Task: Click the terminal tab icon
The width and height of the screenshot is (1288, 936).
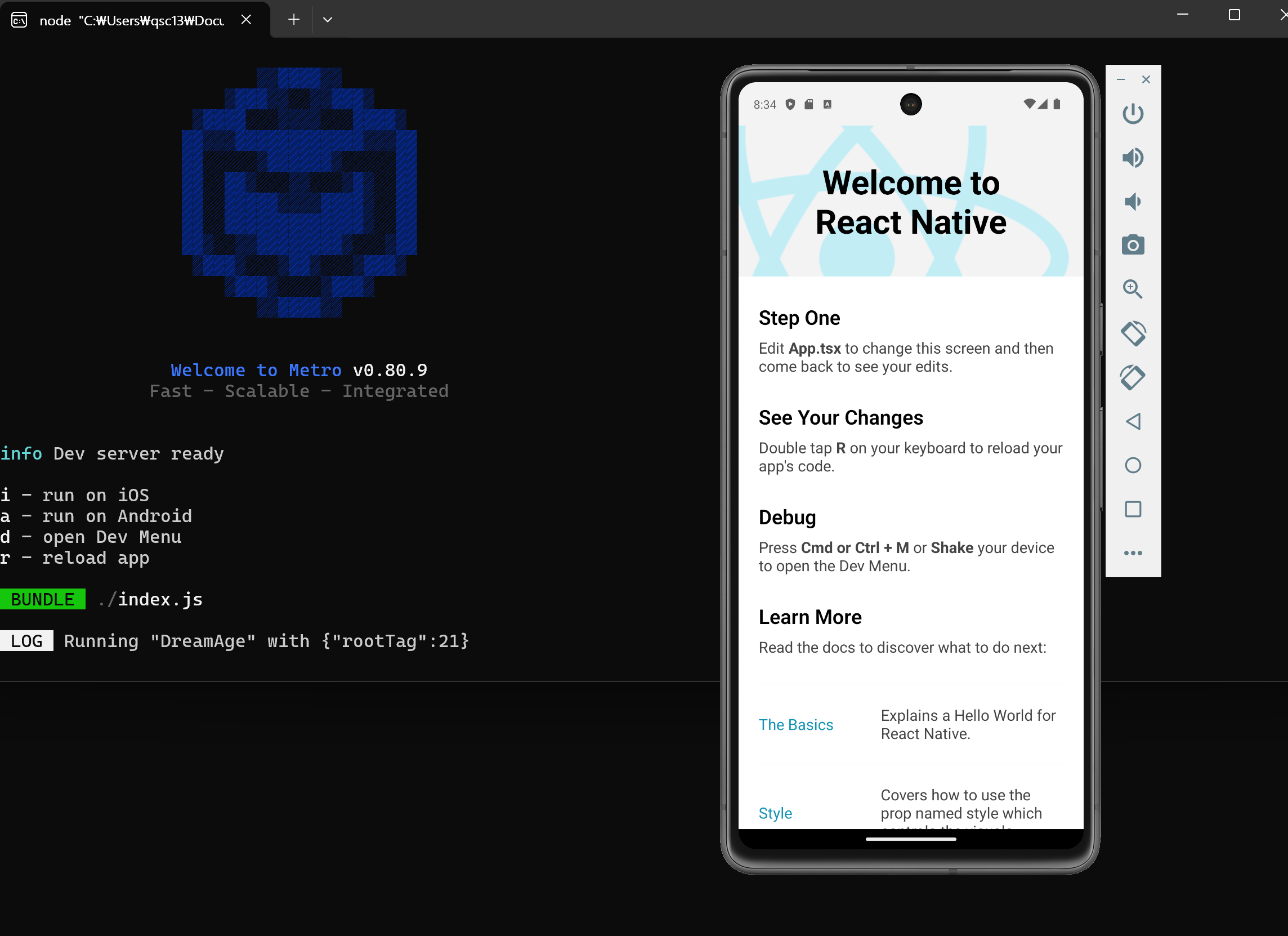Action: (x=19, y=20)
